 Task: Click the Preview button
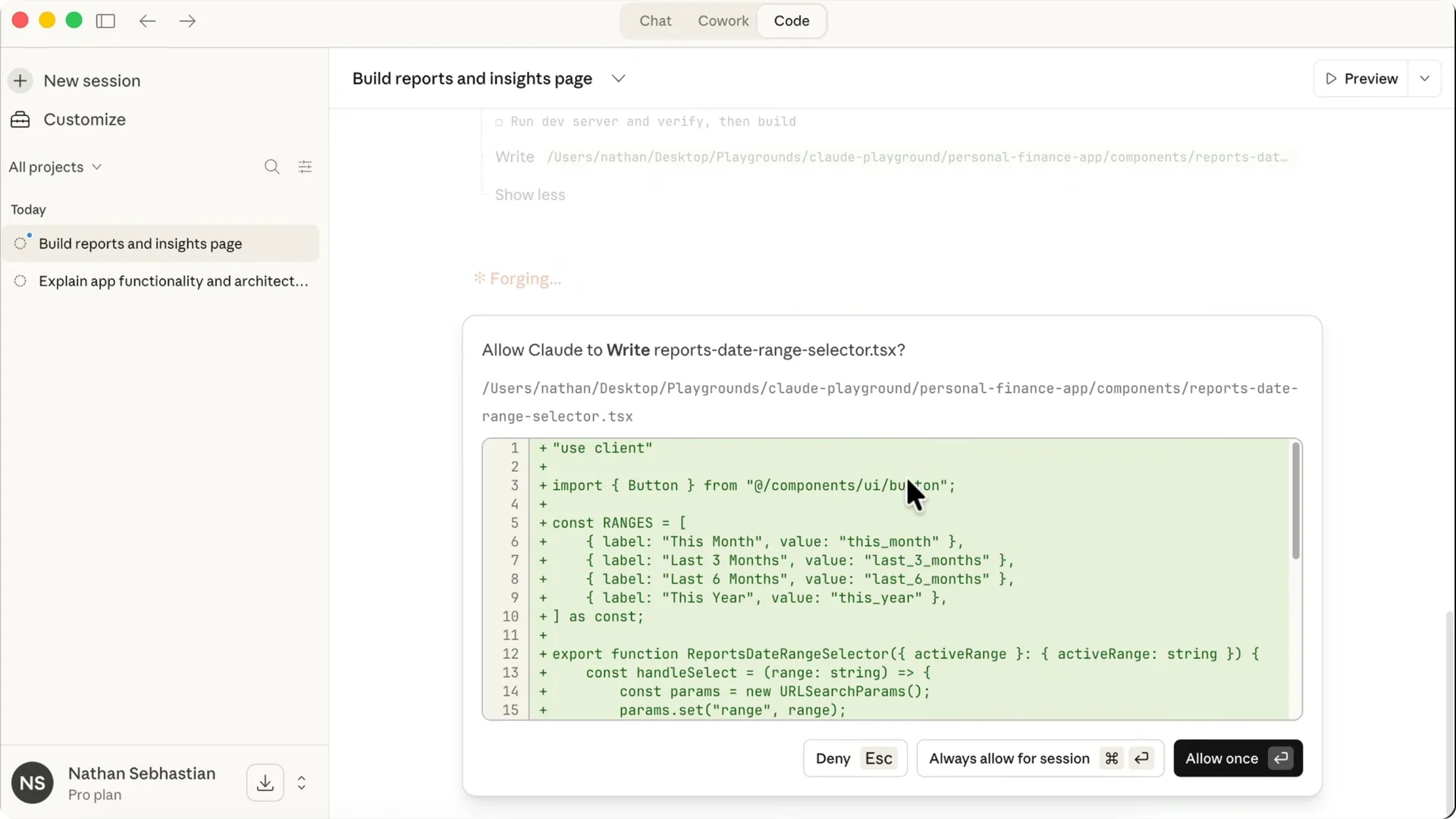[1361, 79]
